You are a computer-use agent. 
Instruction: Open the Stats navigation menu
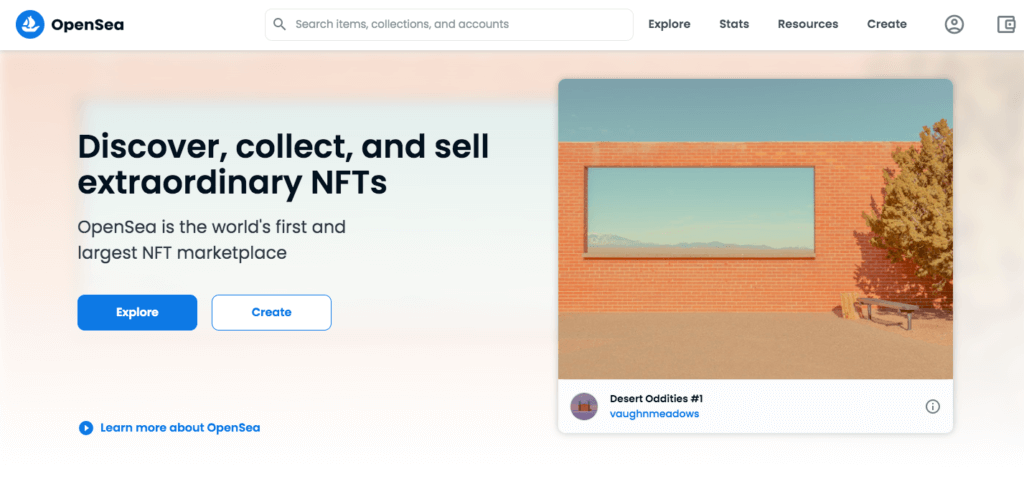[734, 24]
